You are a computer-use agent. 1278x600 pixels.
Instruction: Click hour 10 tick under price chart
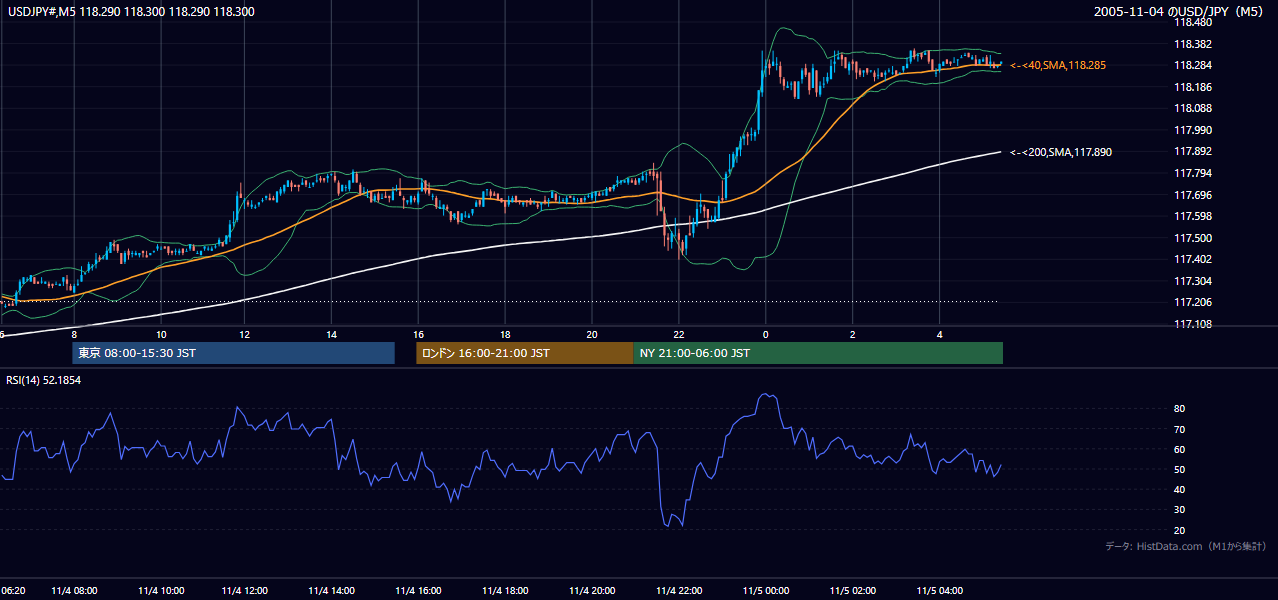(x=161, y=334)
